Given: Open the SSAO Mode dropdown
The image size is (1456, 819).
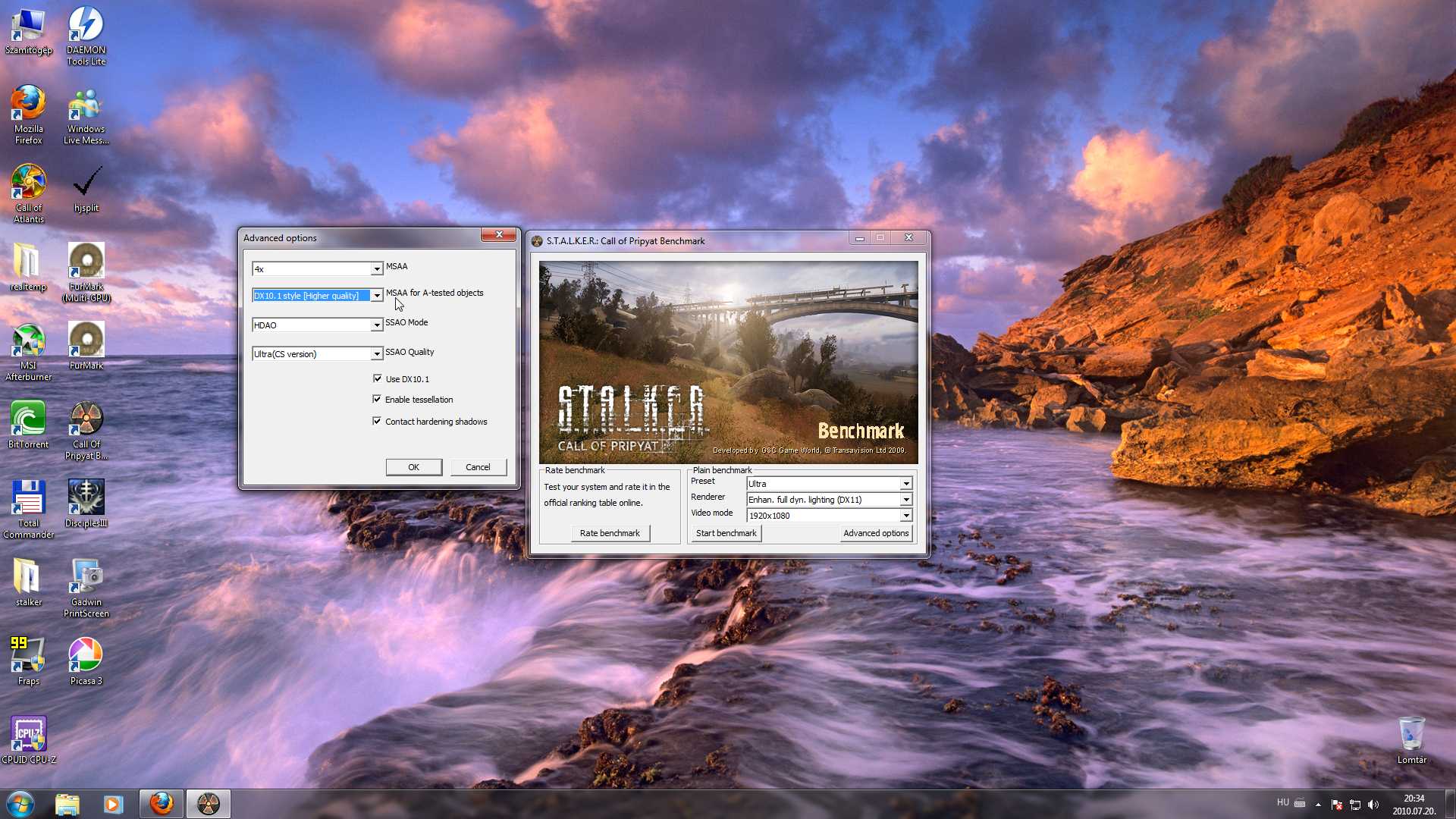Looking at the screenshot, I should (x=317, y=325).
